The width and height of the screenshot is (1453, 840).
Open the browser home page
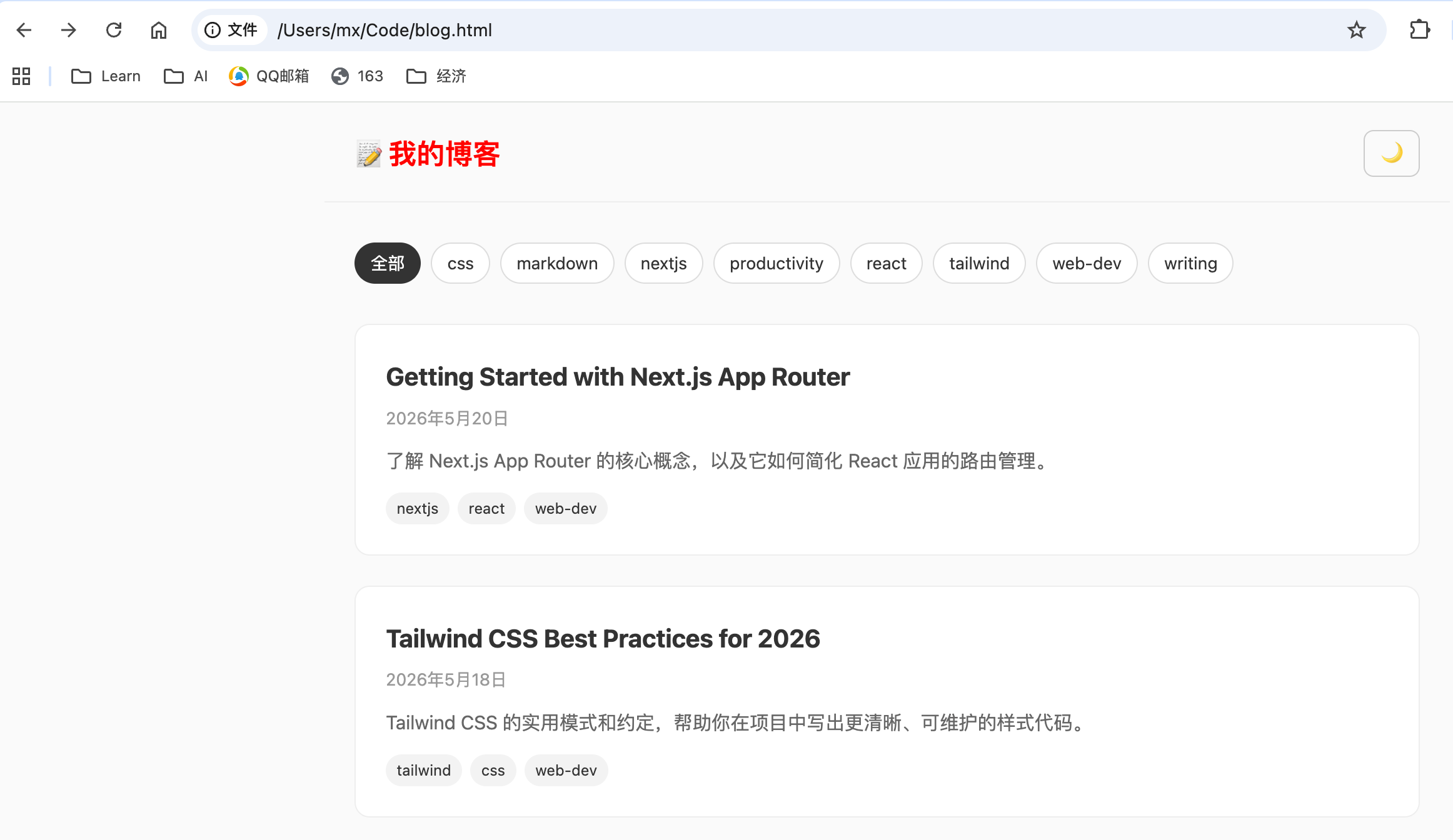click(x=159, y=30)
